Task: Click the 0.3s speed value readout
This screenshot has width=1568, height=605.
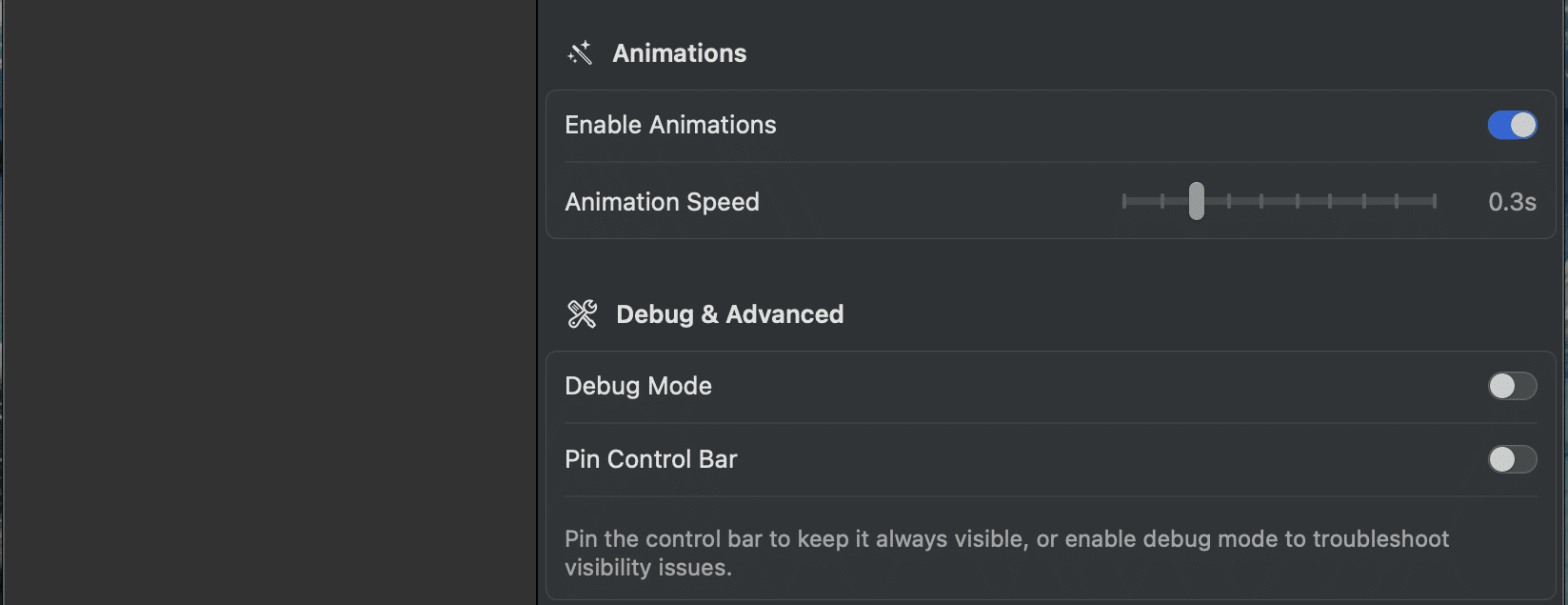Action: 1512,202
